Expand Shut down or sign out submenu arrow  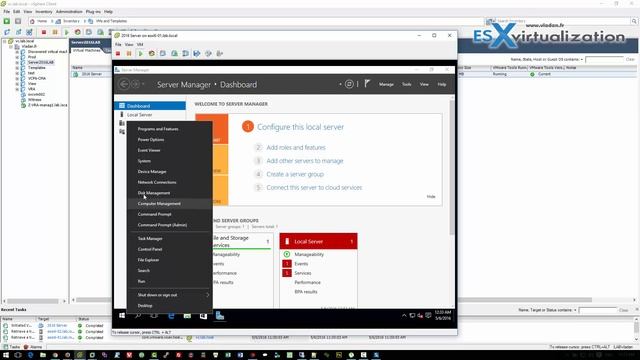(207, 295)
